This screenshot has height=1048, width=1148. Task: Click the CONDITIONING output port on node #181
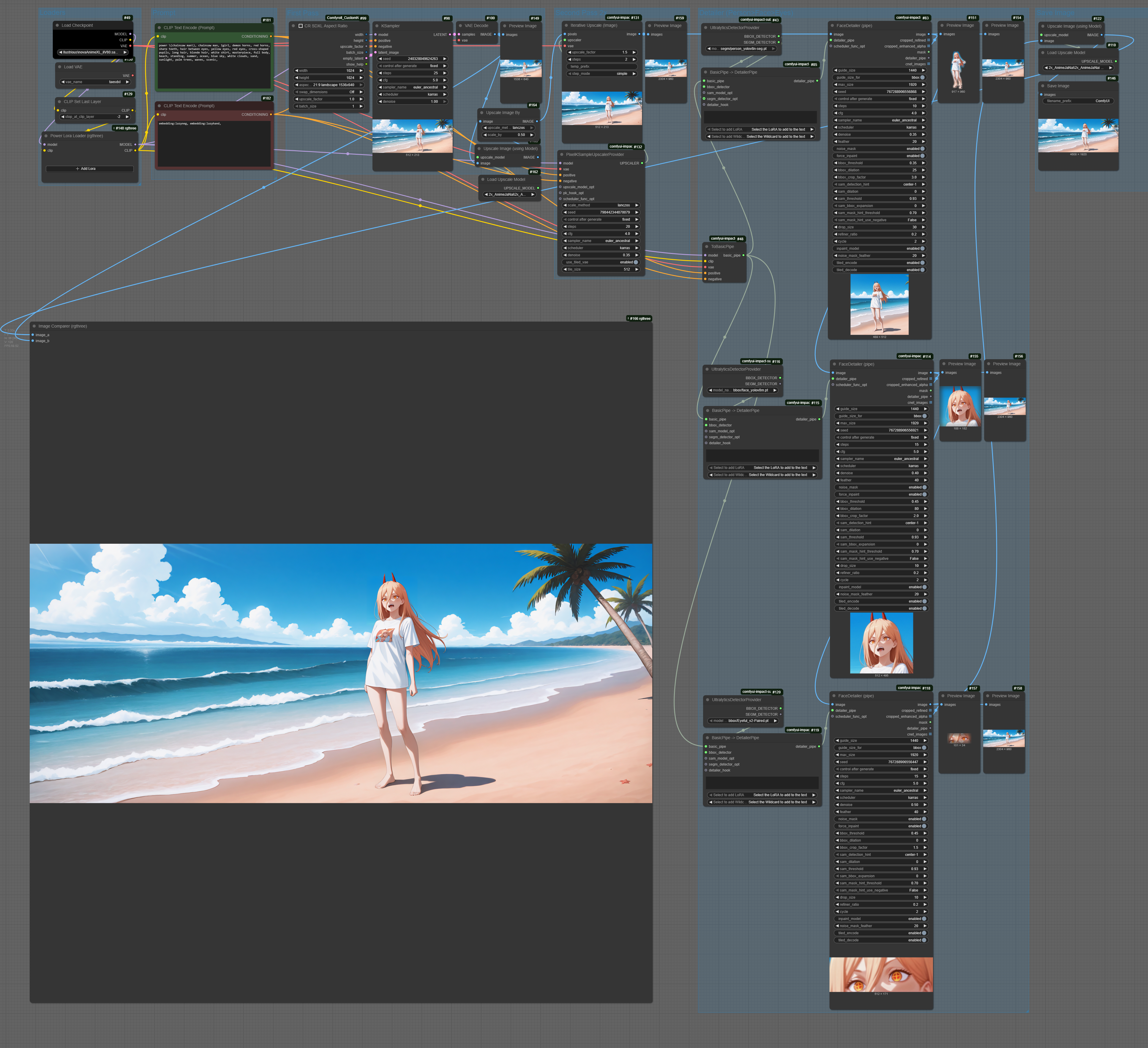click(271, 37)
